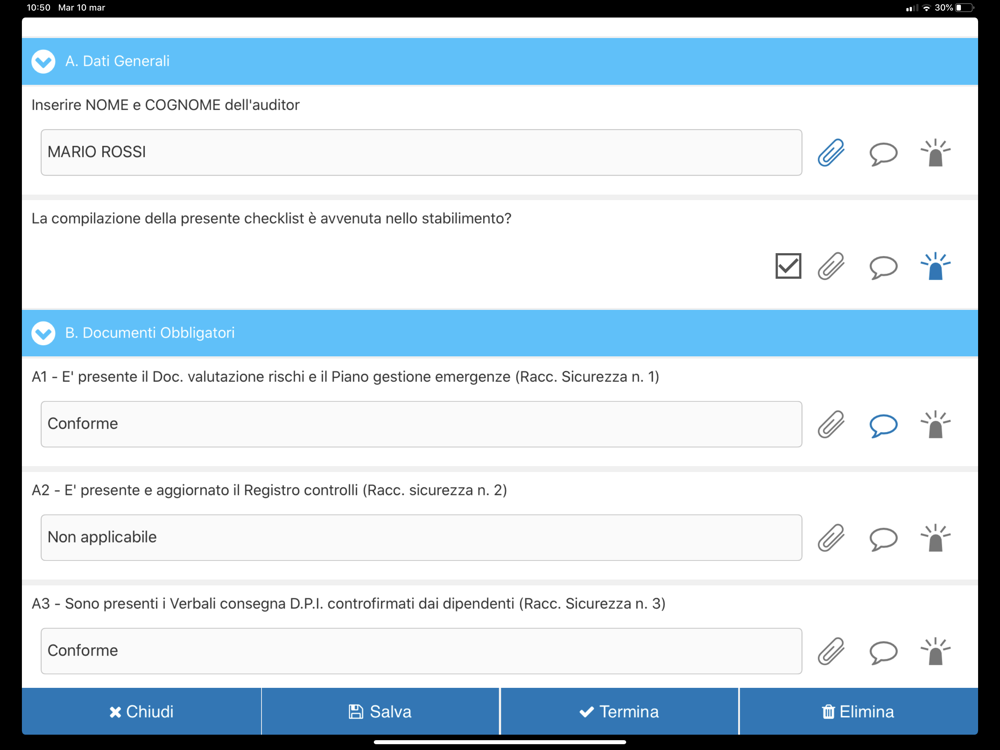Raise alarm flag for A3 Verbali D.P.I. question

pyautogui.click(x=936, y=652)
